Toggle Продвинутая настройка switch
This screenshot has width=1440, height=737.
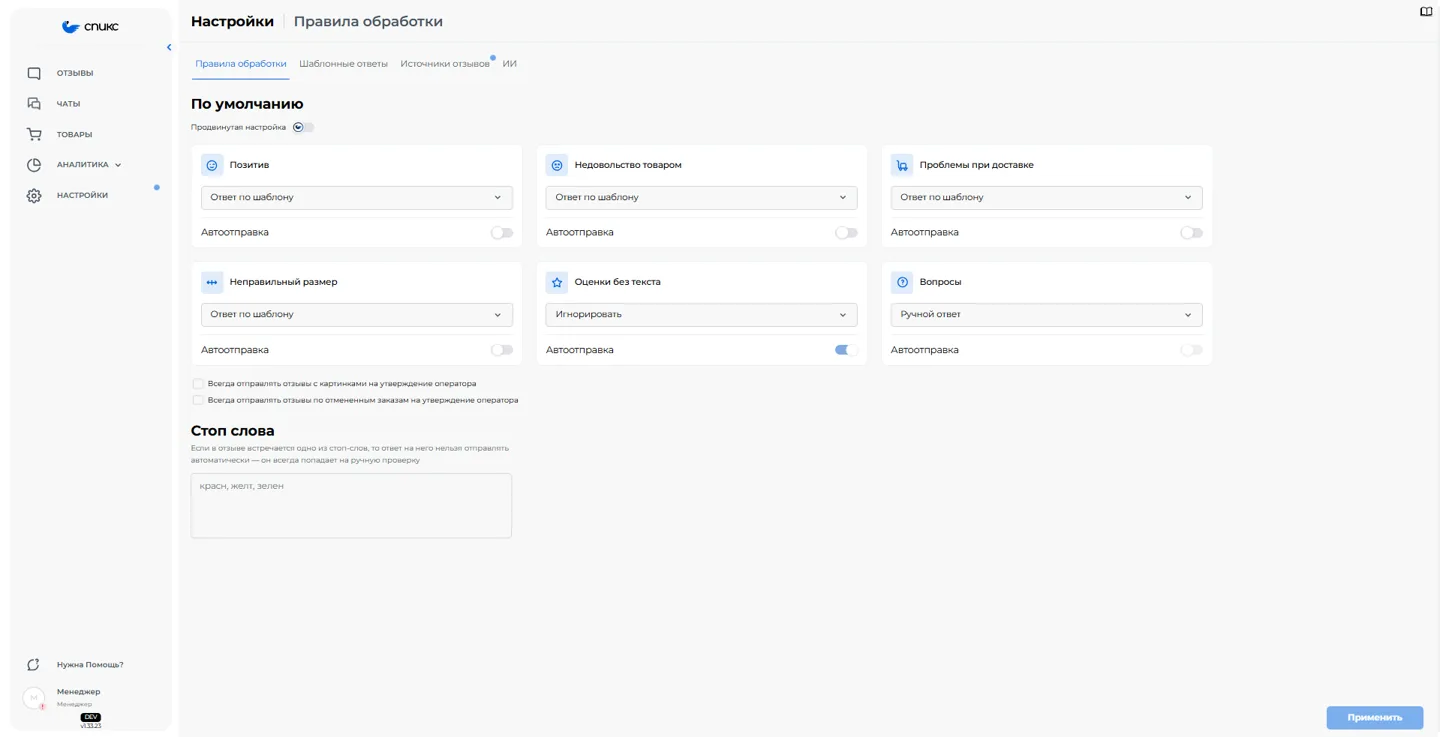pyautogui.click(x=303, y=127)
